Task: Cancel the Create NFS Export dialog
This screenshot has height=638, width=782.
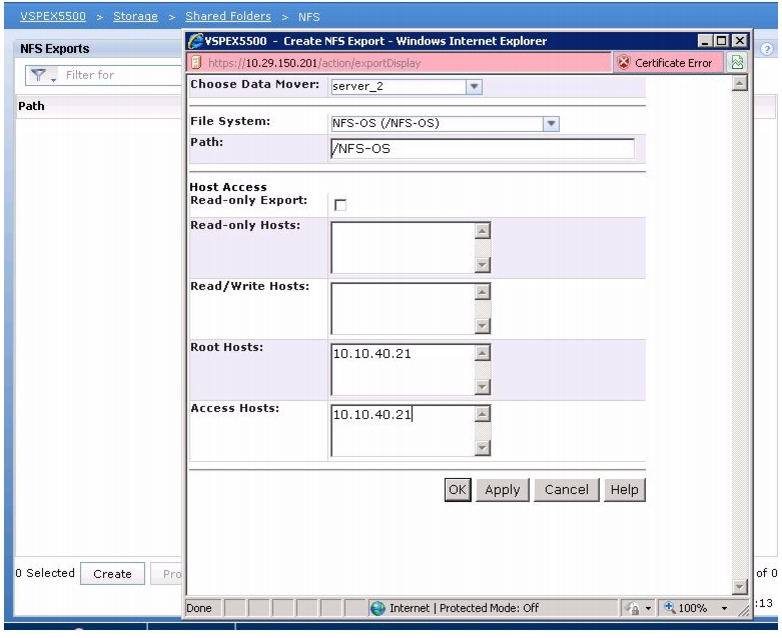Action: click(x=567, y=490)
